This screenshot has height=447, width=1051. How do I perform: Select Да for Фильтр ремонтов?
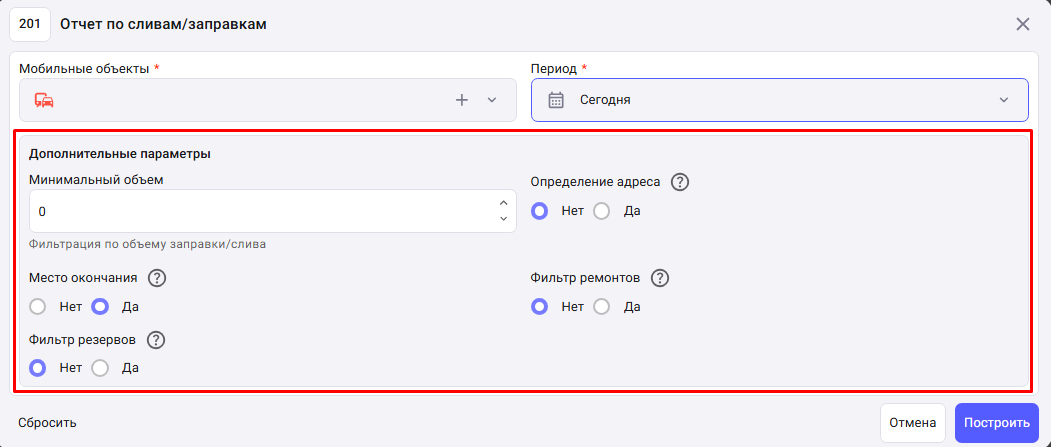click(x=602, y=307)
